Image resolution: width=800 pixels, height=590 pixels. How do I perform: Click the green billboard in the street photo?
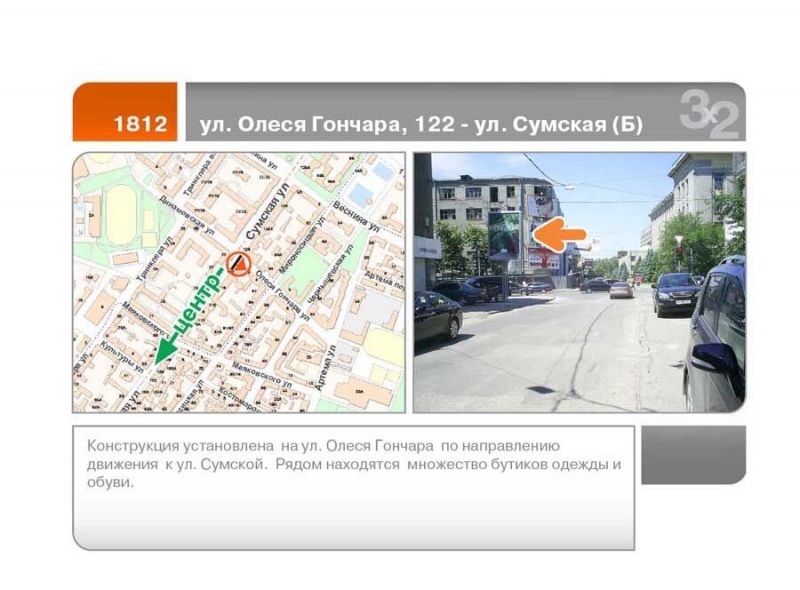pos(503,236)
